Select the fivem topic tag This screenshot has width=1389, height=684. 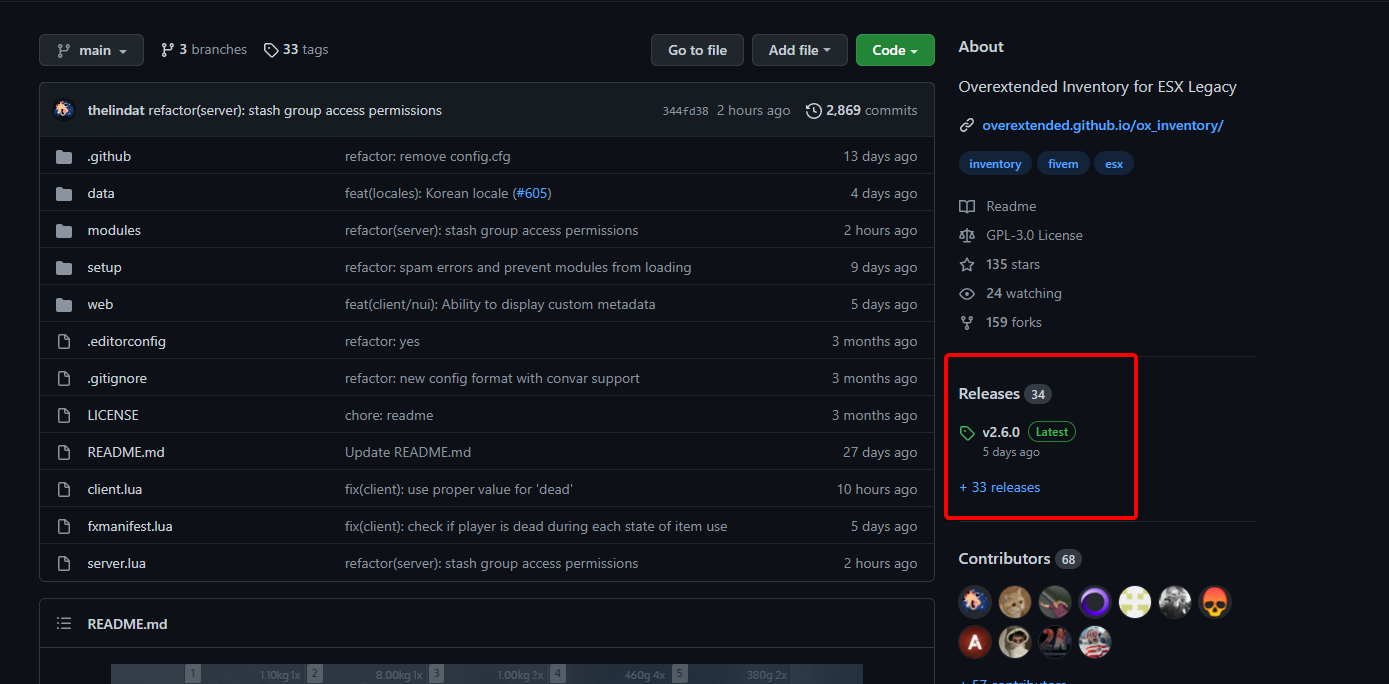click(1063, 164)
